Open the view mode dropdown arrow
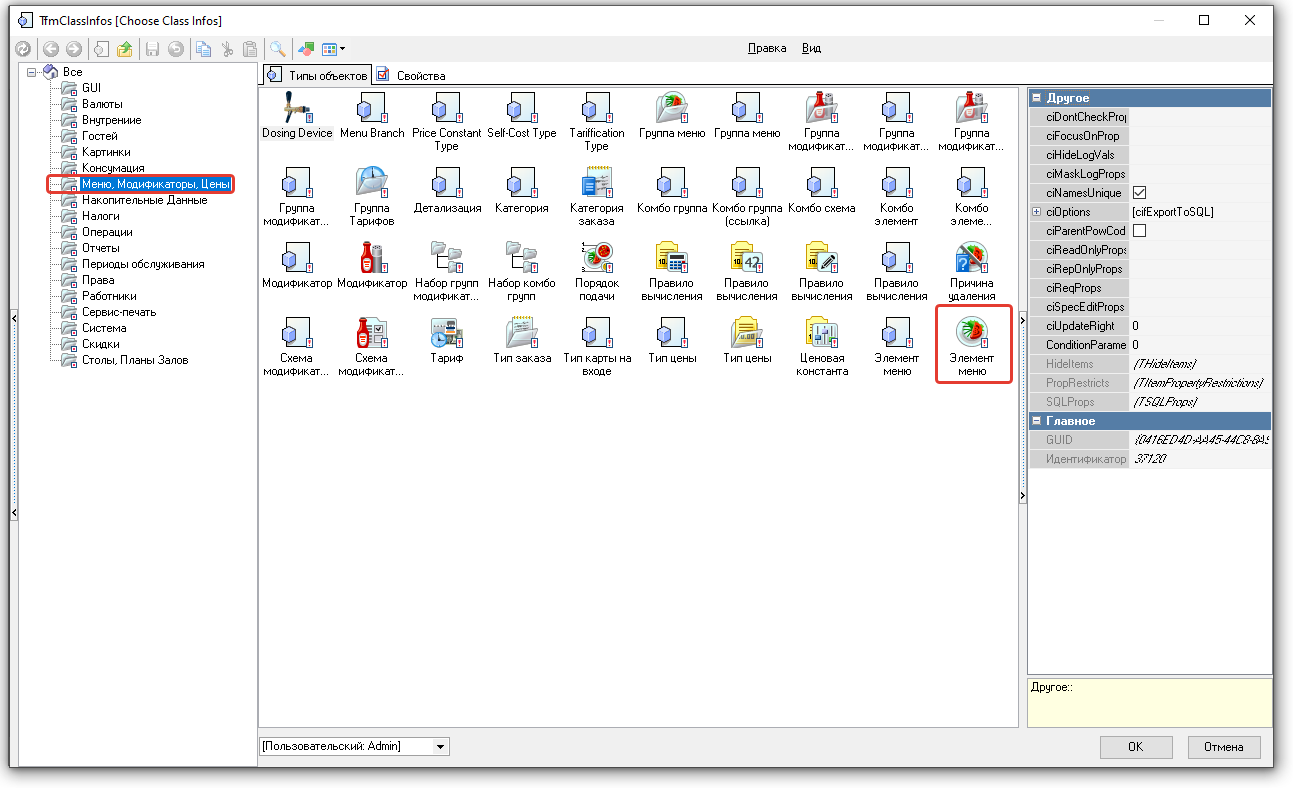The image size is (1293, 788). (x=343, y=48)
